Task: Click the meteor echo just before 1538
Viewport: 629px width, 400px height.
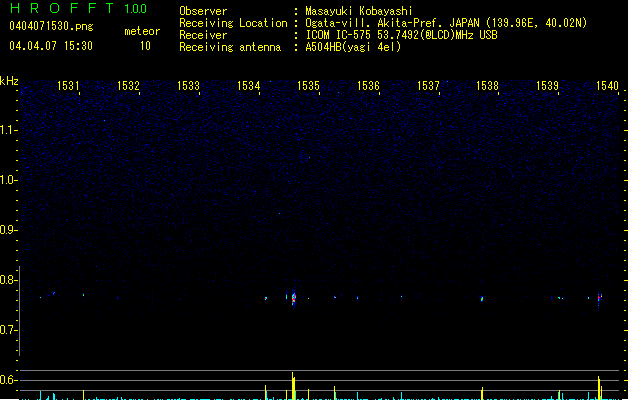Action: point(482,299)
